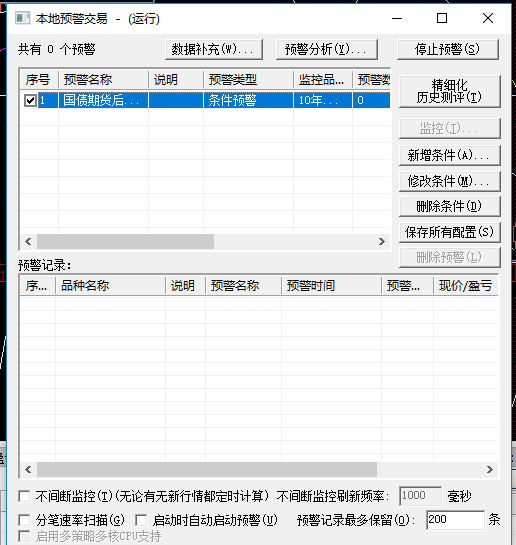Click right arrow of alert list scrollbar

click(382, 242)
